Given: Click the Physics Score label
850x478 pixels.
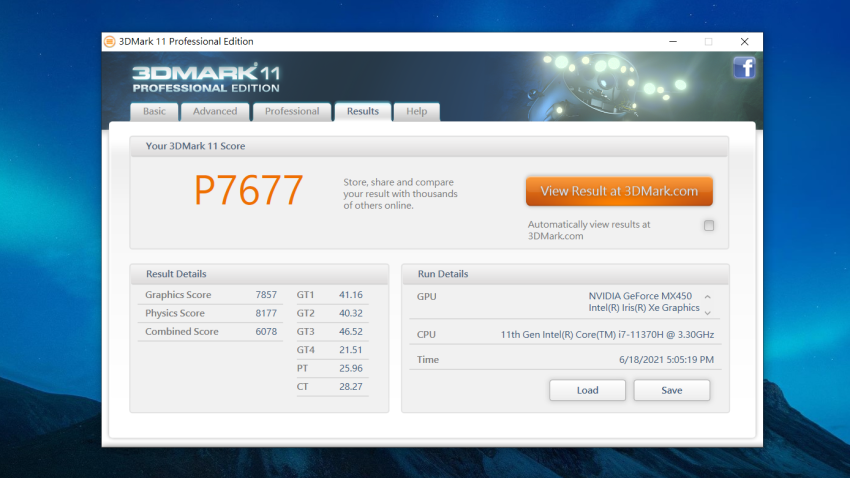Looking at the screenshot, I should (175, 313).
